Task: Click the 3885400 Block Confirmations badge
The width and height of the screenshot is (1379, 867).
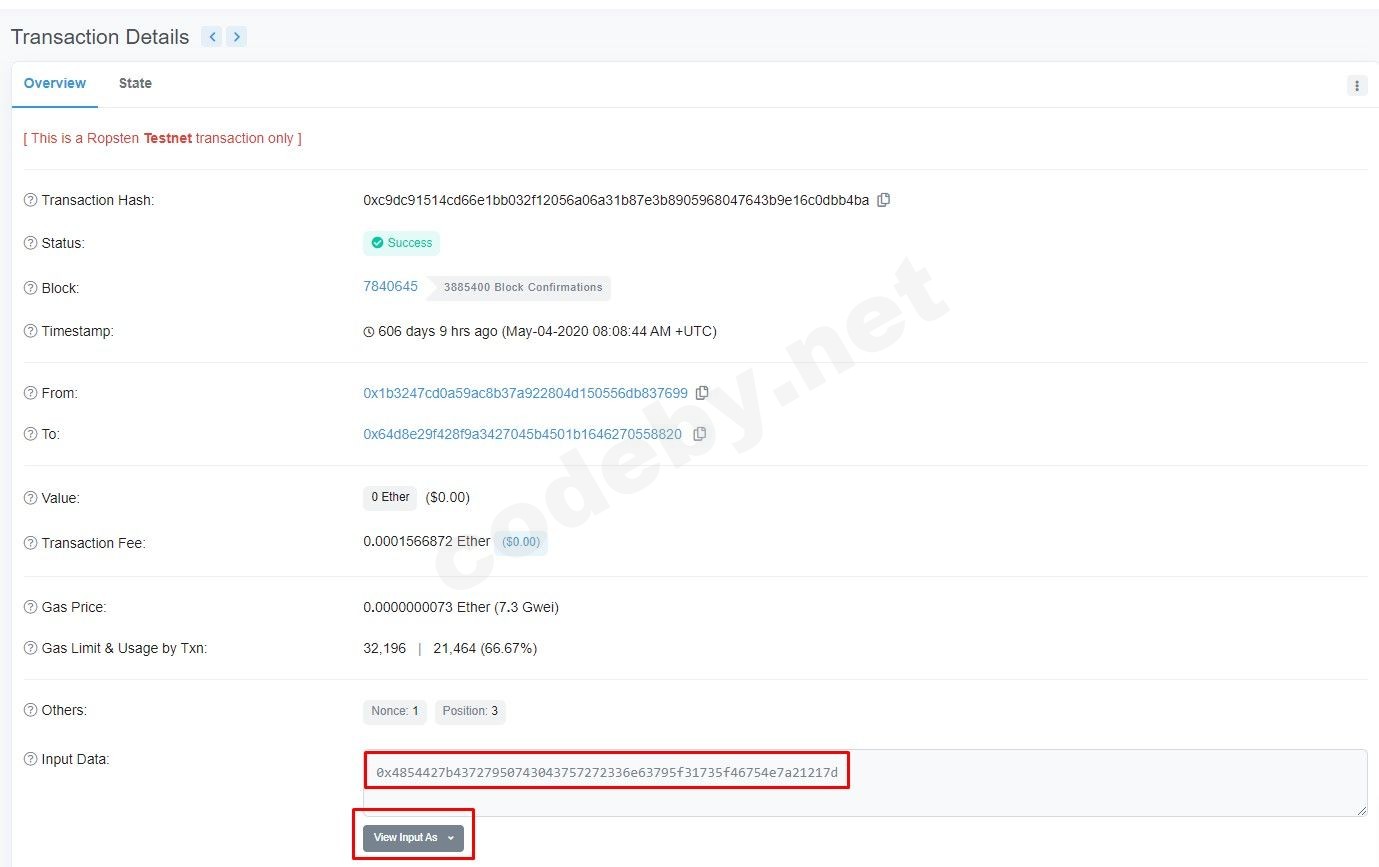Action: point(520,287)
